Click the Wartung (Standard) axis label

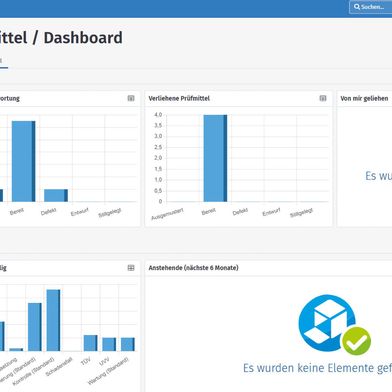click(108, 371)
